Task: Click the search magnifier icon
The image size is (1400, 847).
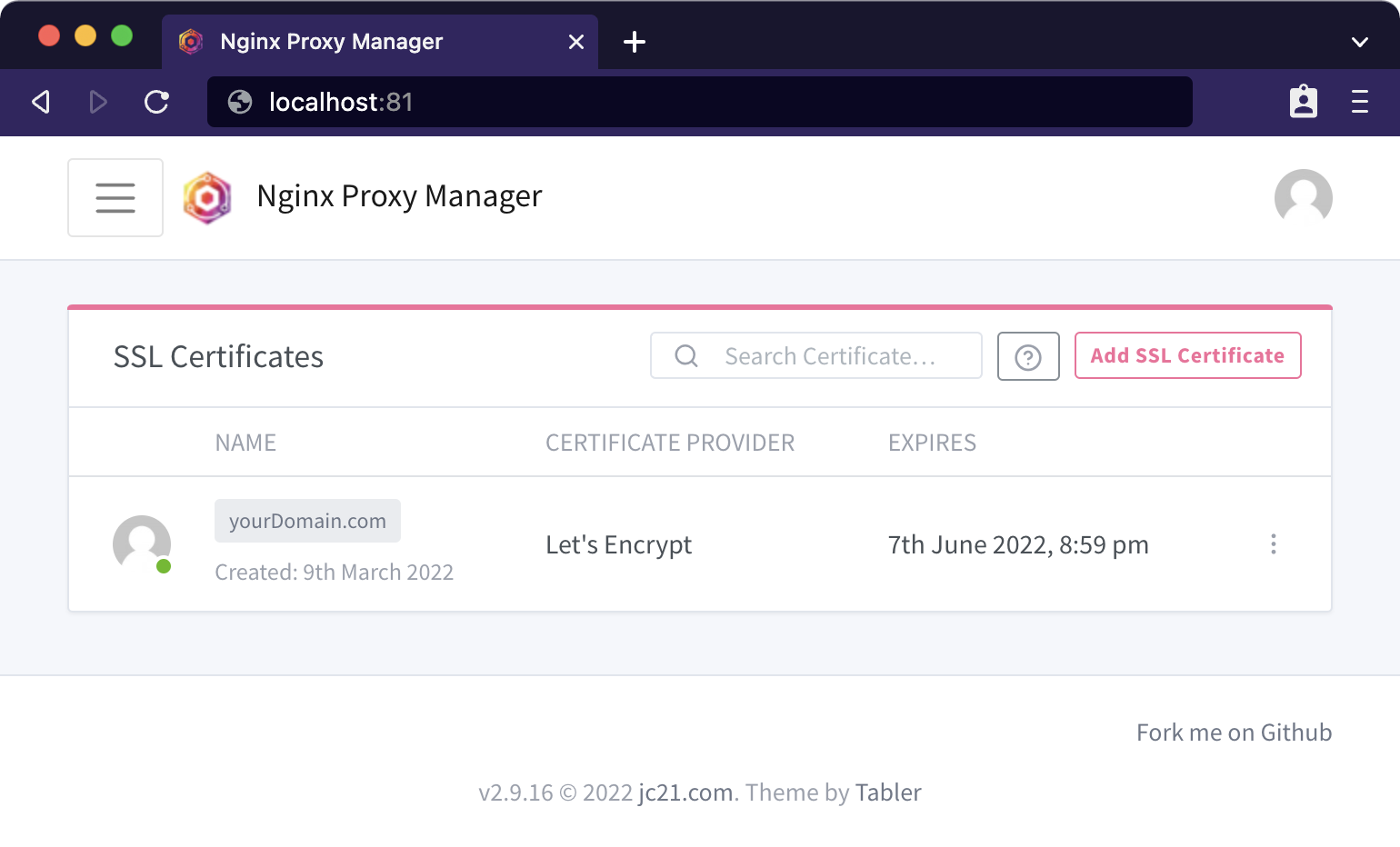Action: 686,356
